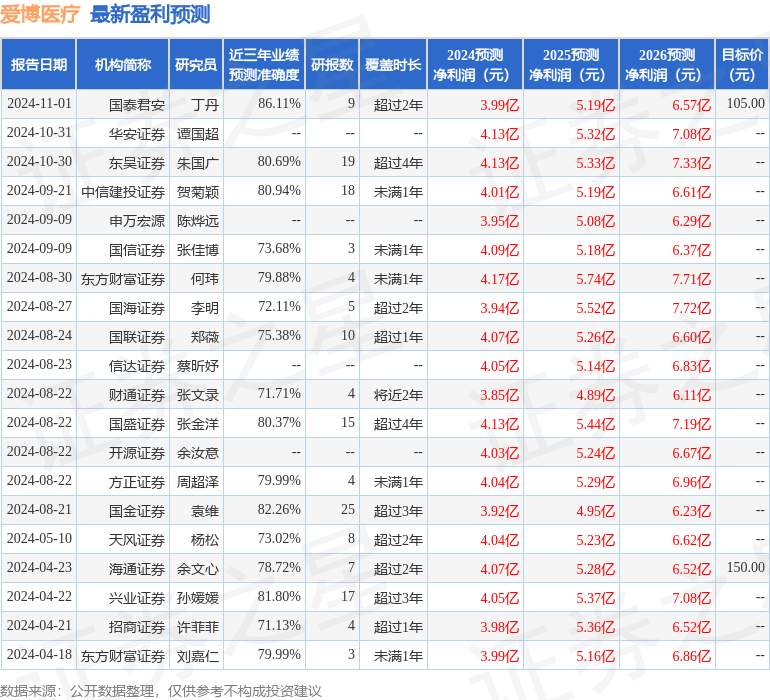Click the 5.37亿 profit forecast
Image resolution: width=770 pixels, height=700 pixels.
[596, 598]
